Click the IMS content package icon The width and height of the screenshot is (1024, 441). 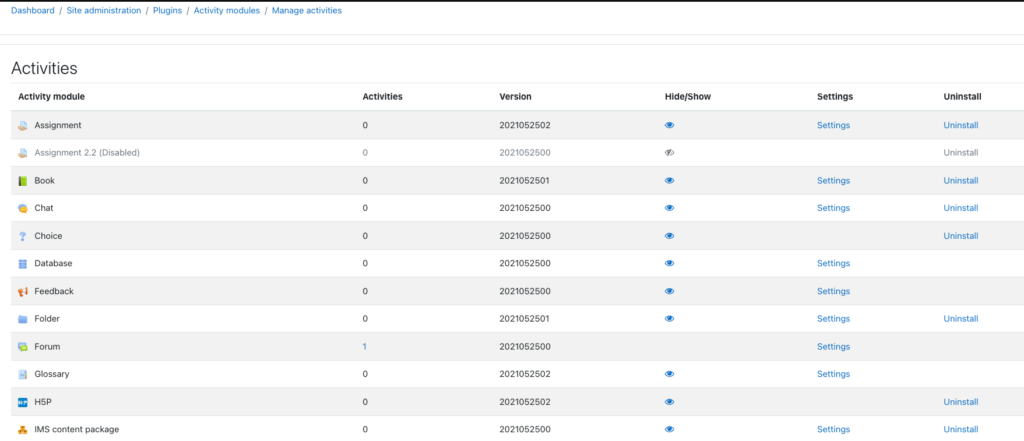(x=22, y=430)
